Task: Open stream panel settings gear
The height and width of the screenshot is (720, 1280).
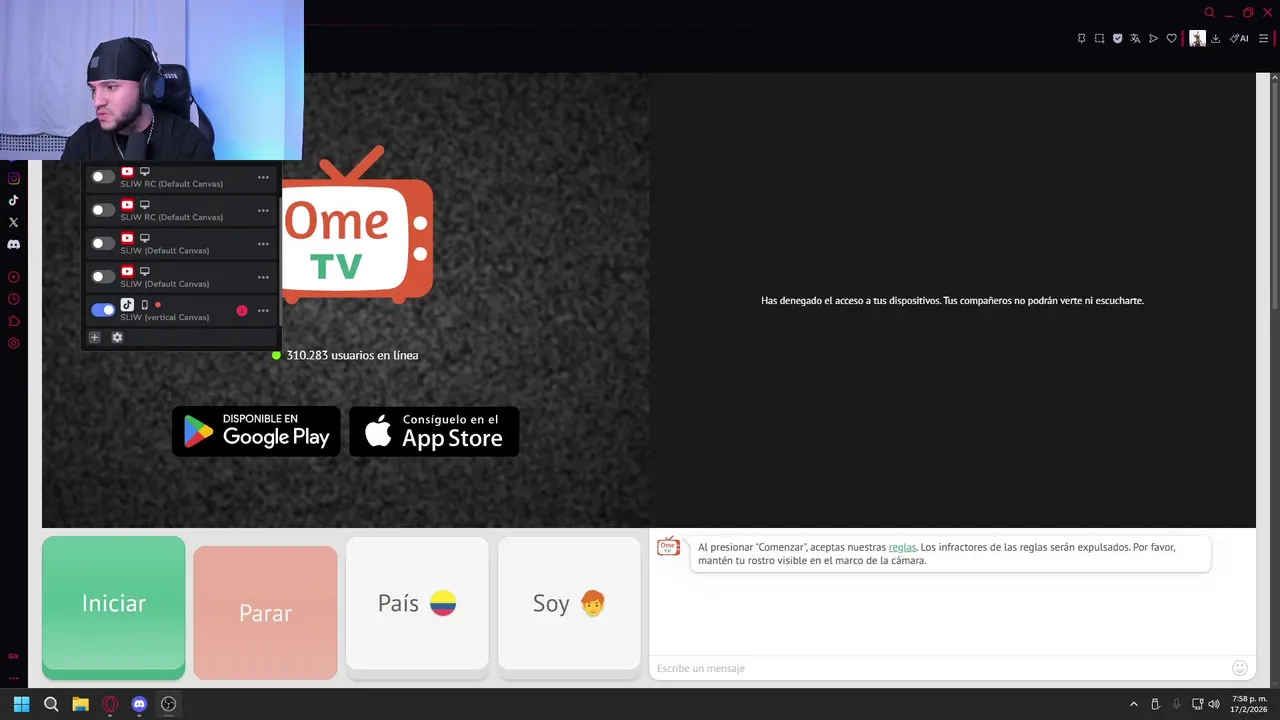Action: 117,337
